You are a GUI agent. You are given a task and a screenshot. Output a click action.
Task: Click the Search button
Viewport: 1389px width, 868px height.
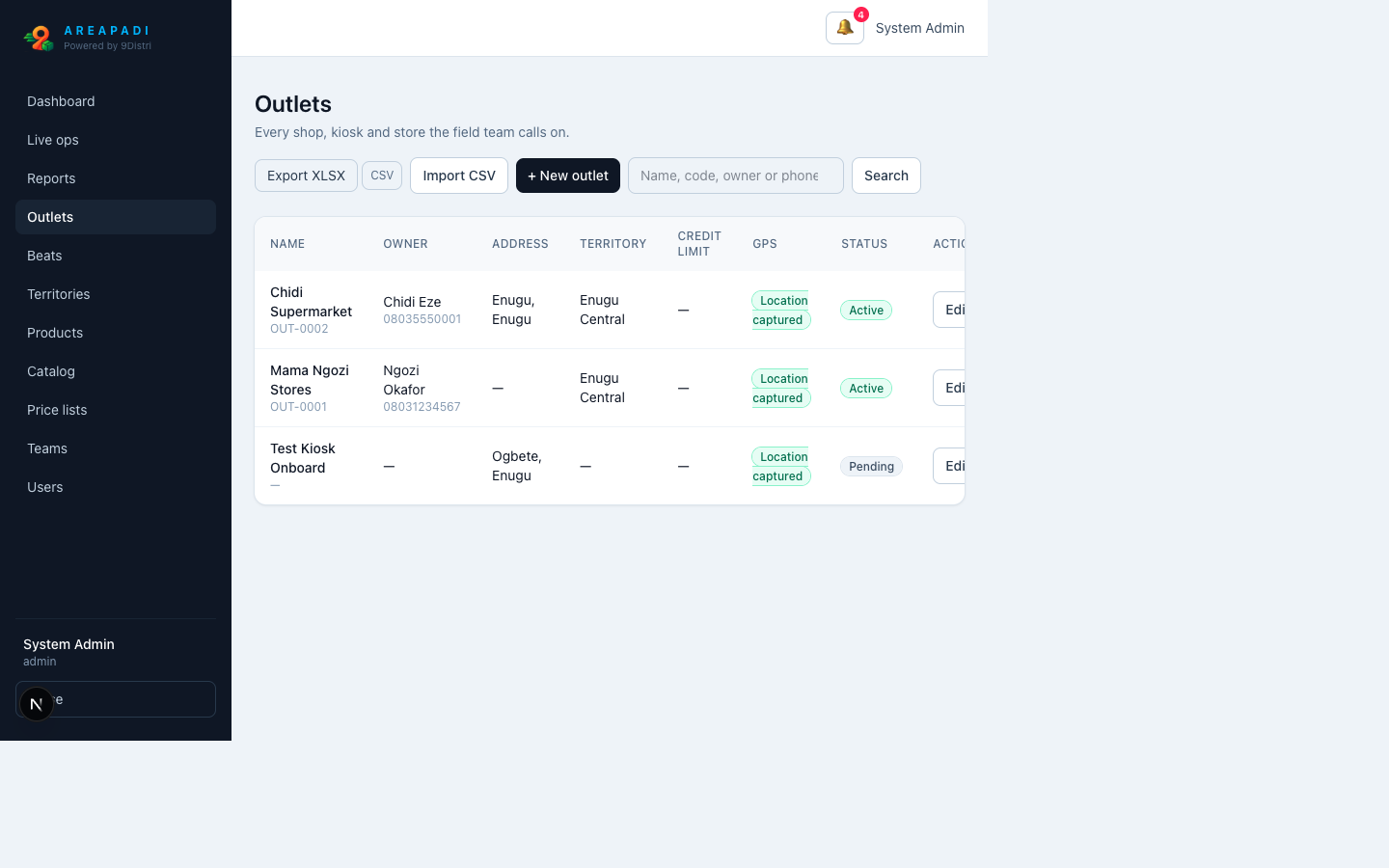886,176
